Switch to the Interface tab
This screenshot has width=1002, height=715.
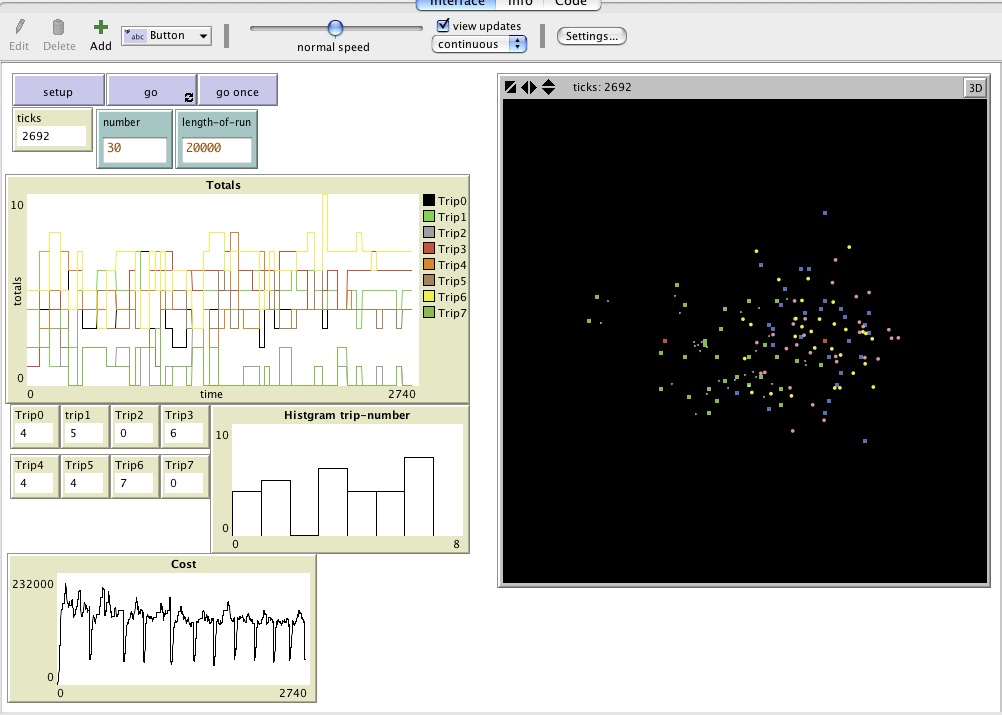click(456, 3)
